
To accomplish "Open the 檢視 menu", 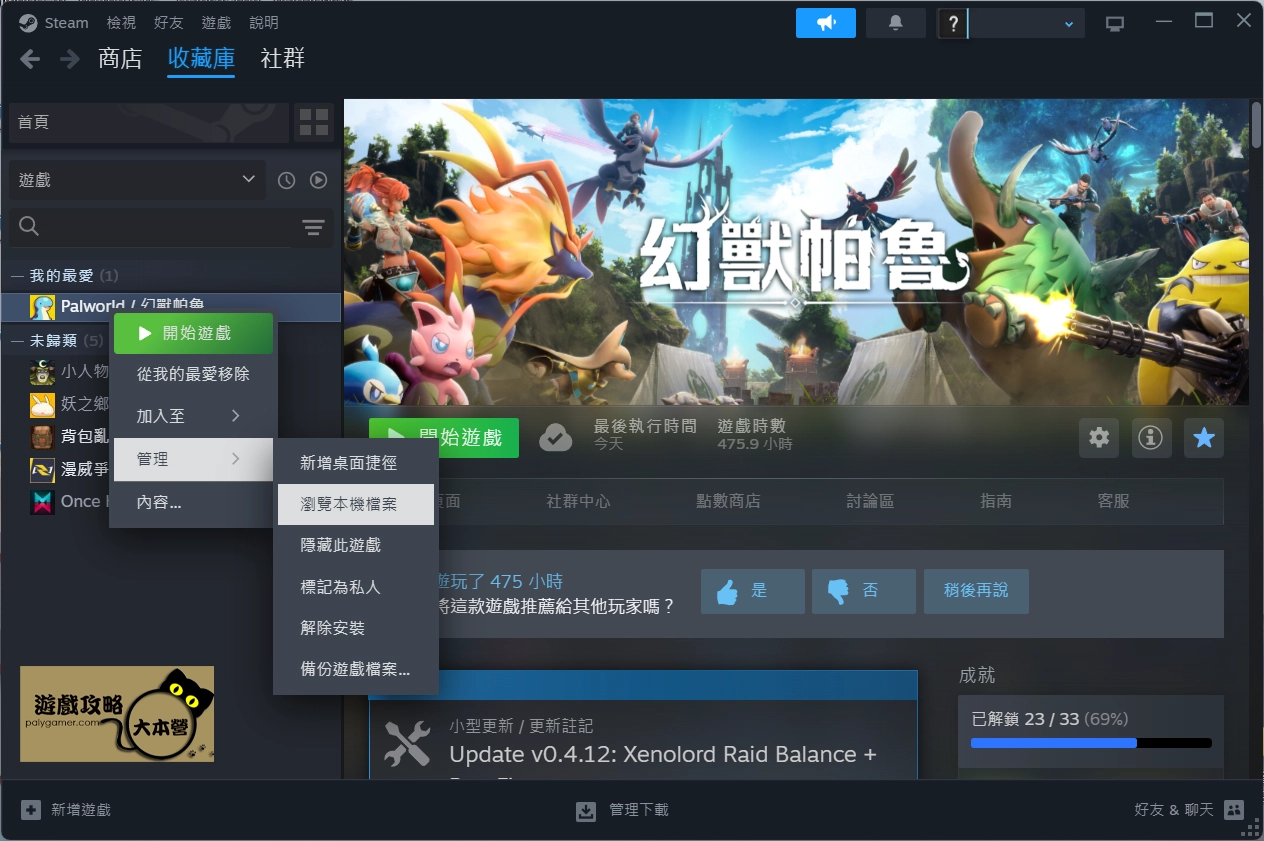I will coord(120,22).
